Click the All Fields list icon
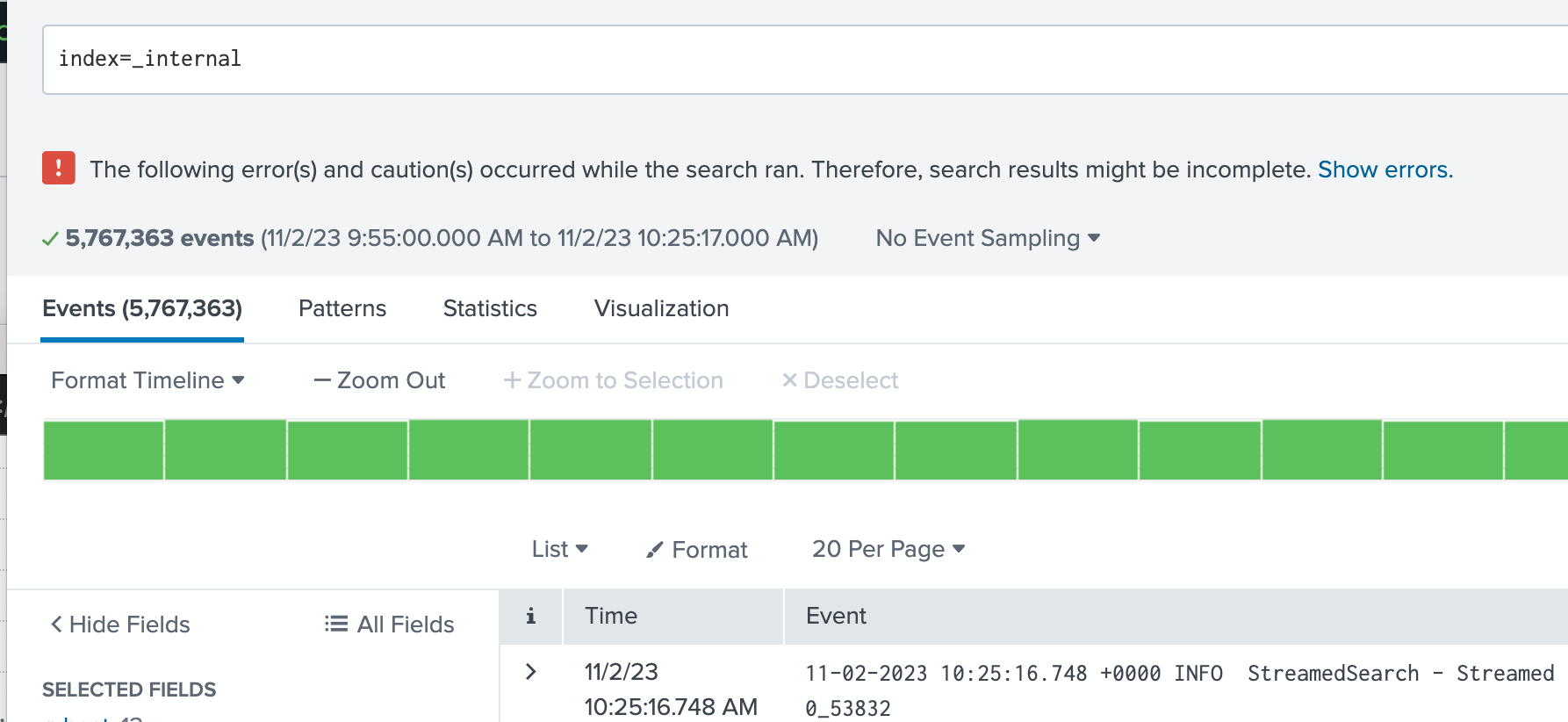This screenshot has width=1568, height=722. [335, 625]
